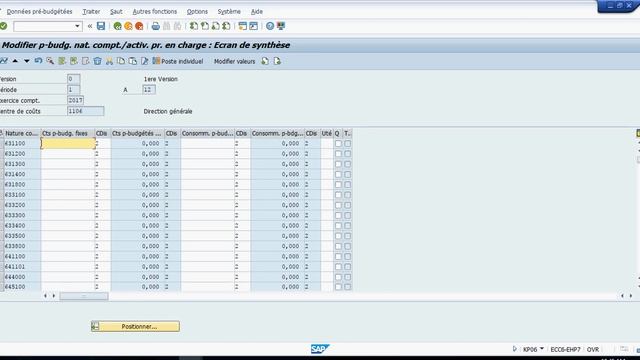Click the red Cancel icon
The height and width of the screenshot is (360, 640).
(x=139, y=26)
